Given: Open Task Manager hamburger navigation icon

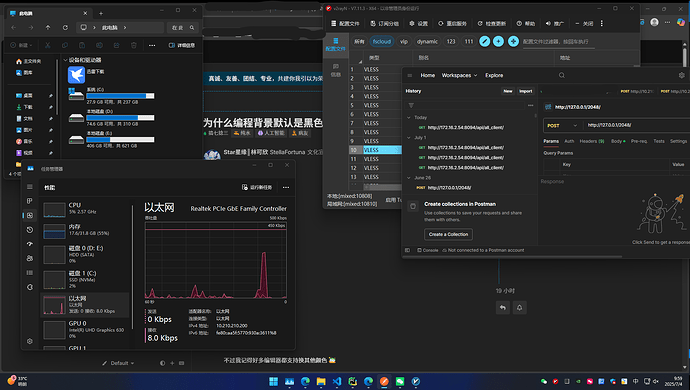Looking at the screenshot, I should (29, 187).
